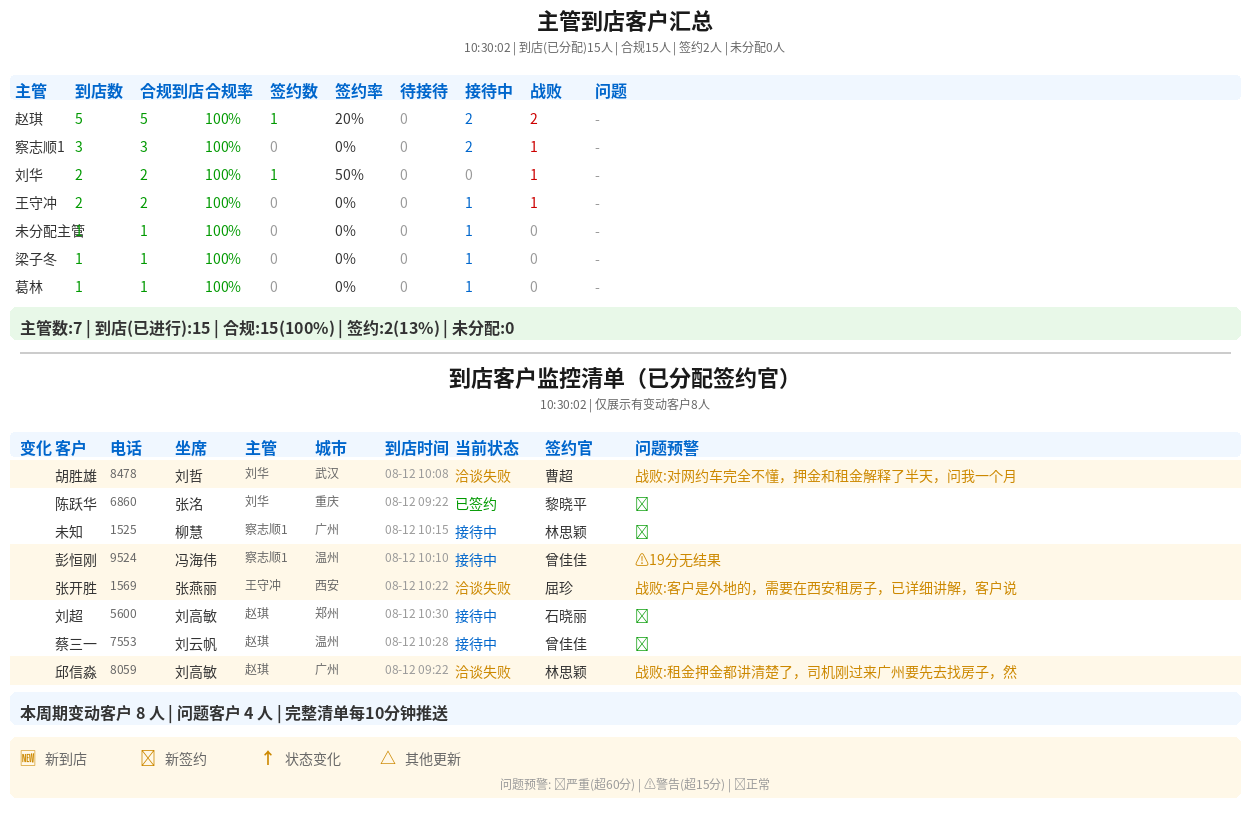1250x840 pixels.
Task: Click the 新到店 legend icon
Action: pyautogui.click(x=28, y=758)
